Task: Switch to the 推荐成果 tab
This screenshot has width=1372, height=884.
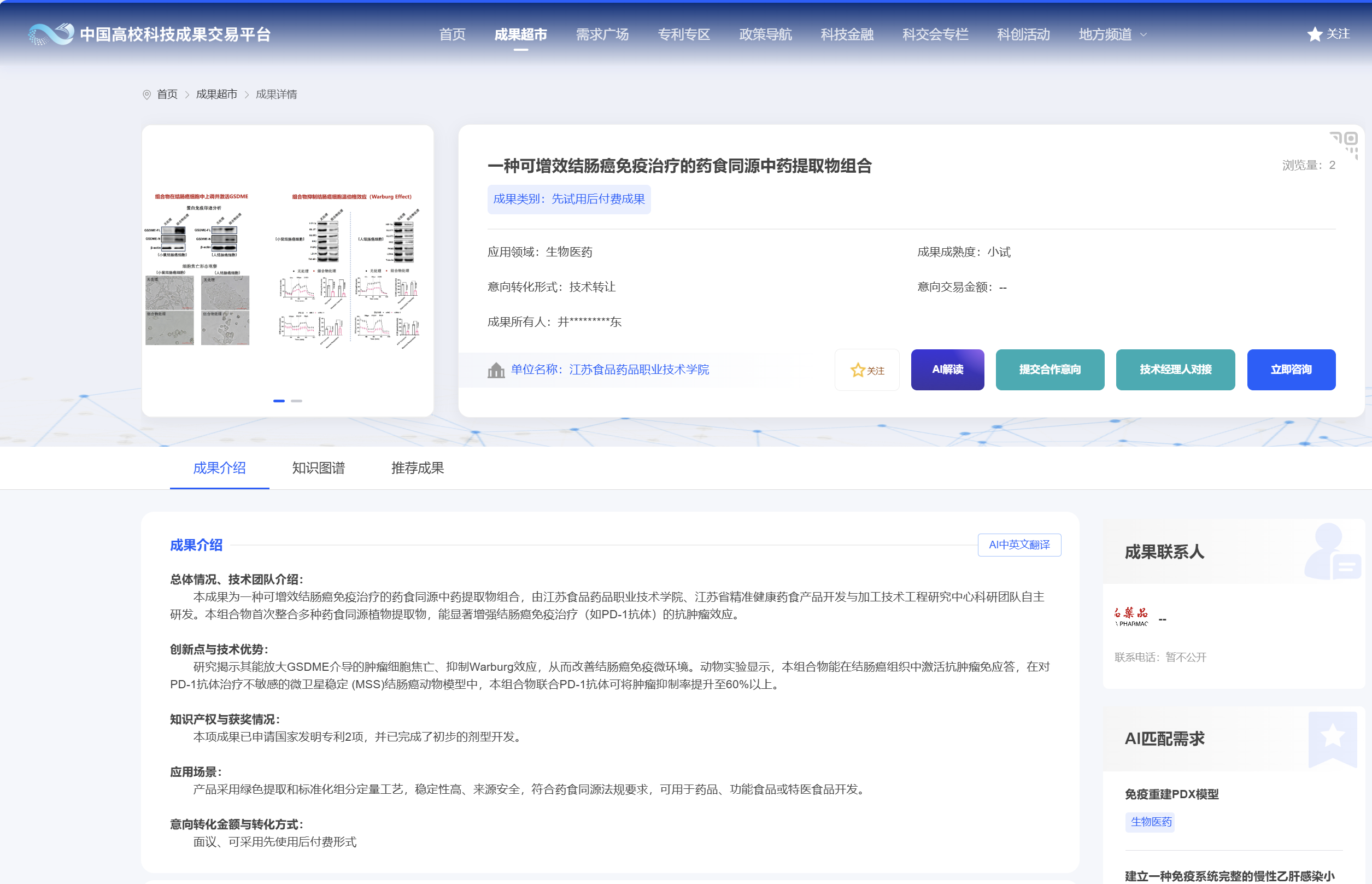Action: (417, 468)
